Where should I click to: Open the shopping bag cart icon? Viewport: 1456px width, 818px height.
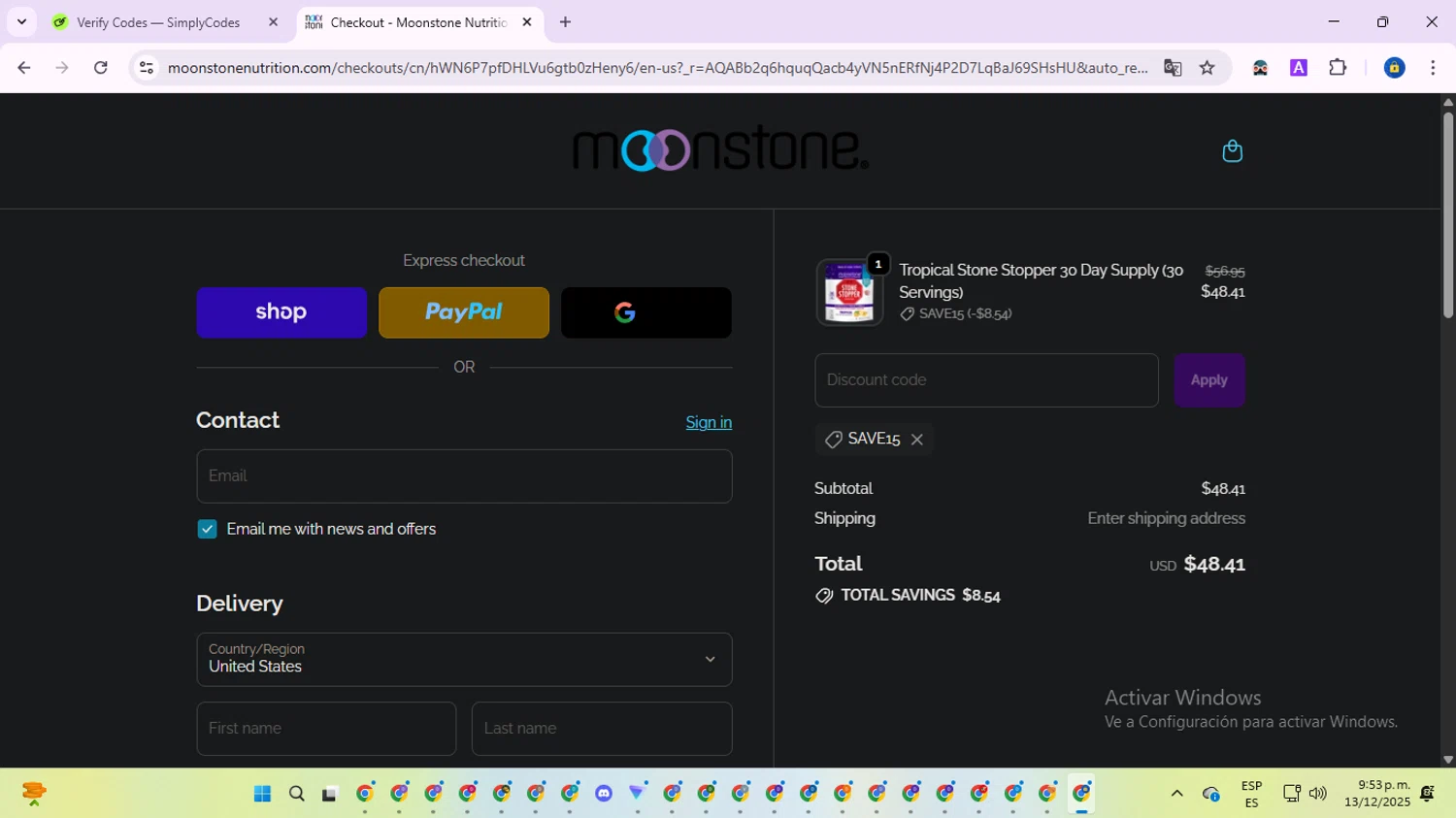click(1232, 151)
